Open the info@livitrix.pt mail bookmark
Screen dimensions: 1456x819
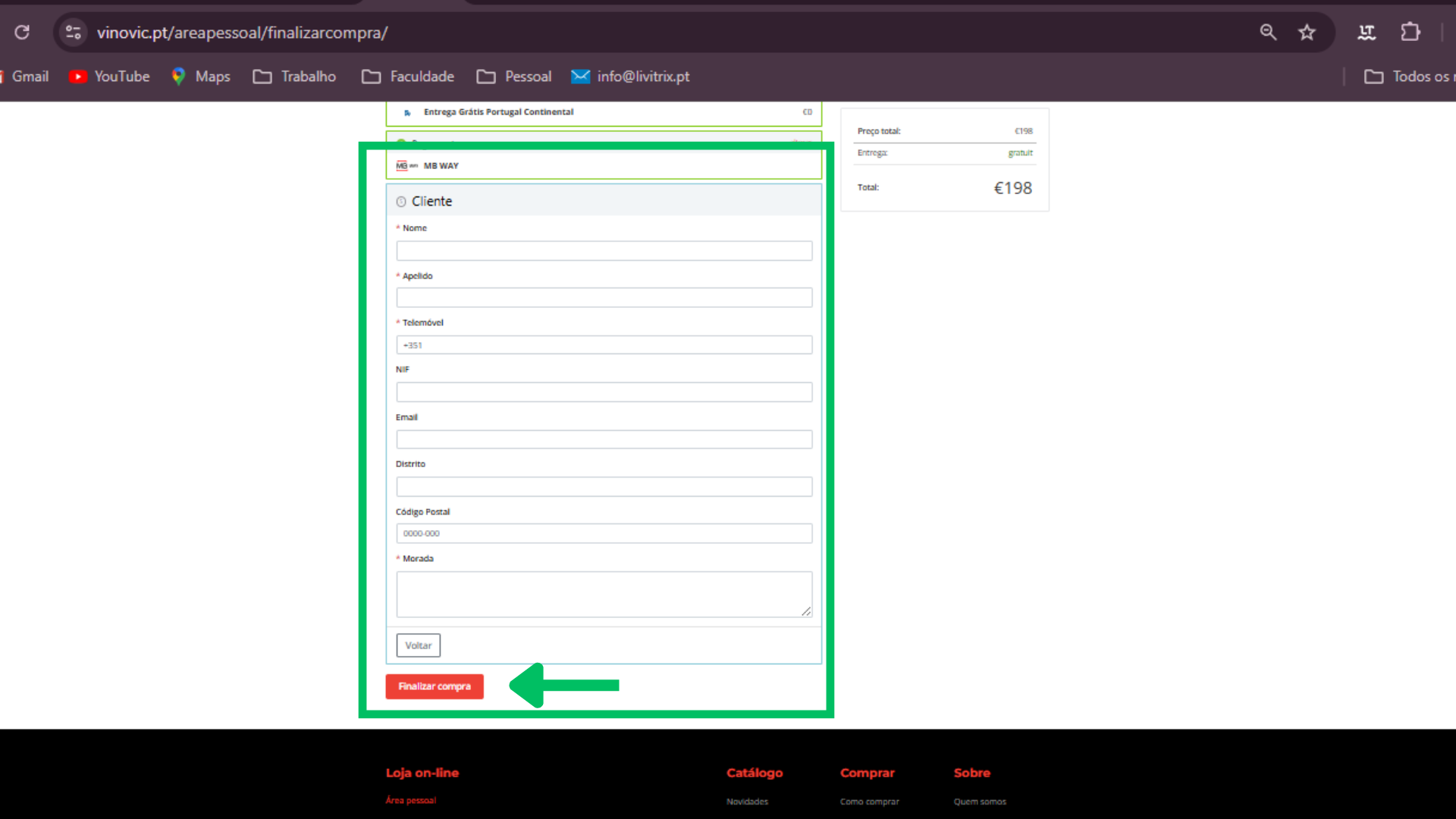pyautogui.click(x=630, y=77)
